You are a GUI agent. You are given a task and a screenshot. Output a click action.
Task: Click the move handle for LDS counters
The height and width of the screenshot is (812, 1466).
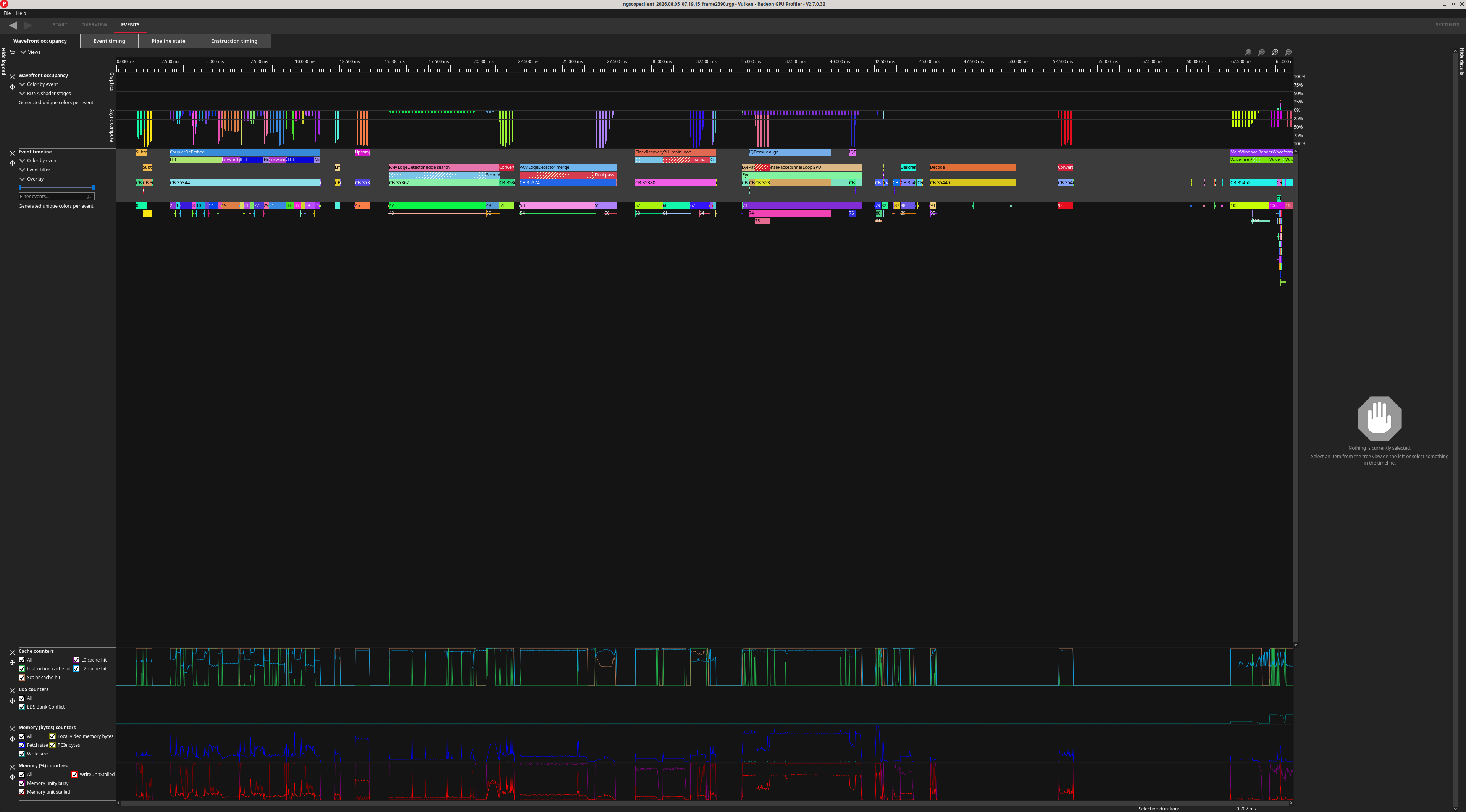point(13,701)
